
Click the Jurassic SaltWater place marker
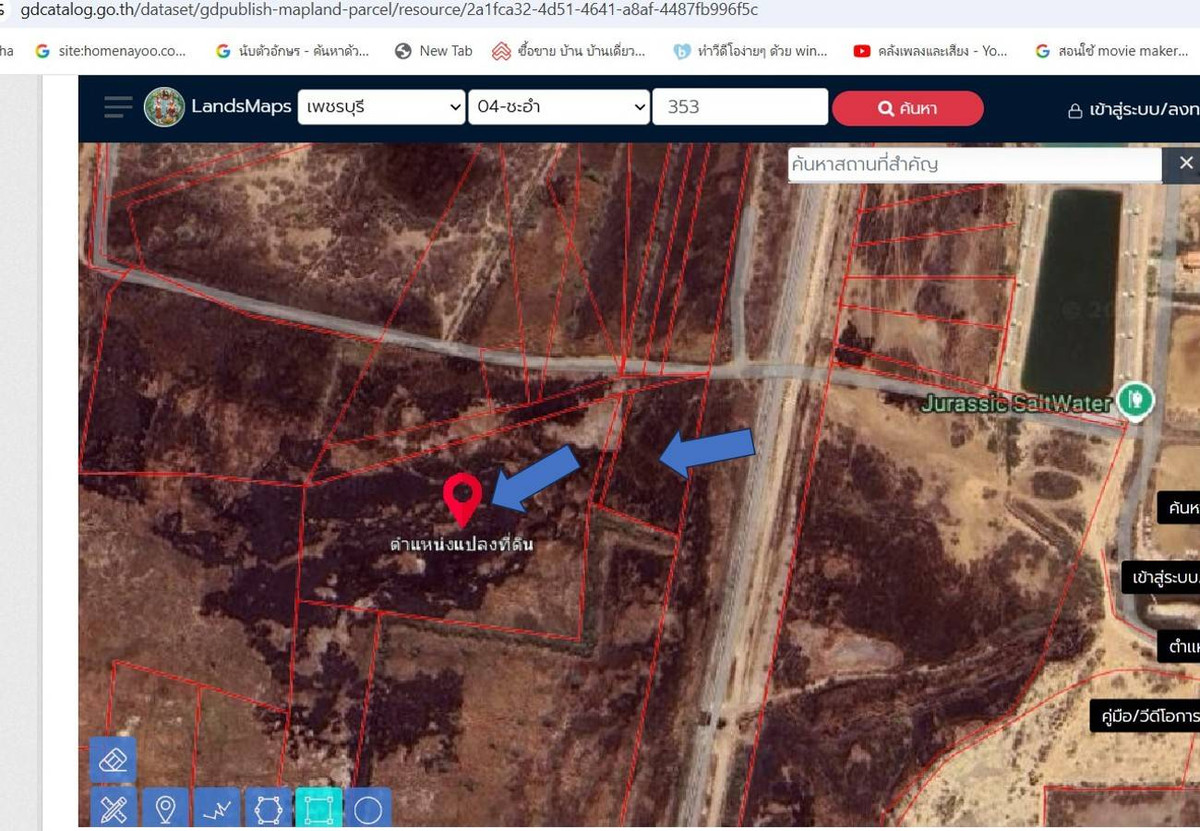tap(1134, 401)
